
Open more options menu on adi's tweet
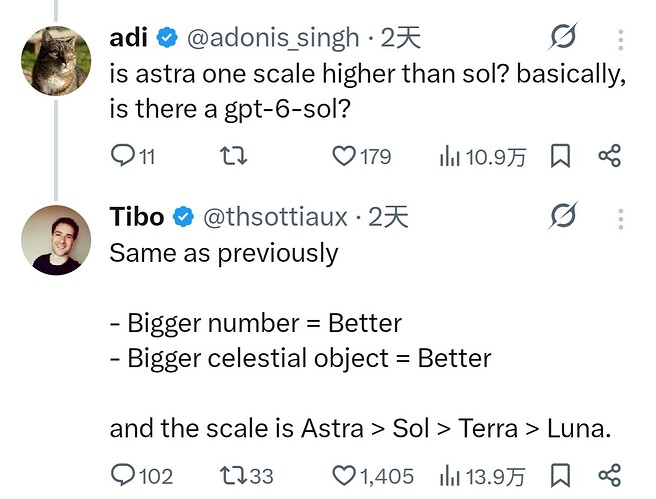621,40
